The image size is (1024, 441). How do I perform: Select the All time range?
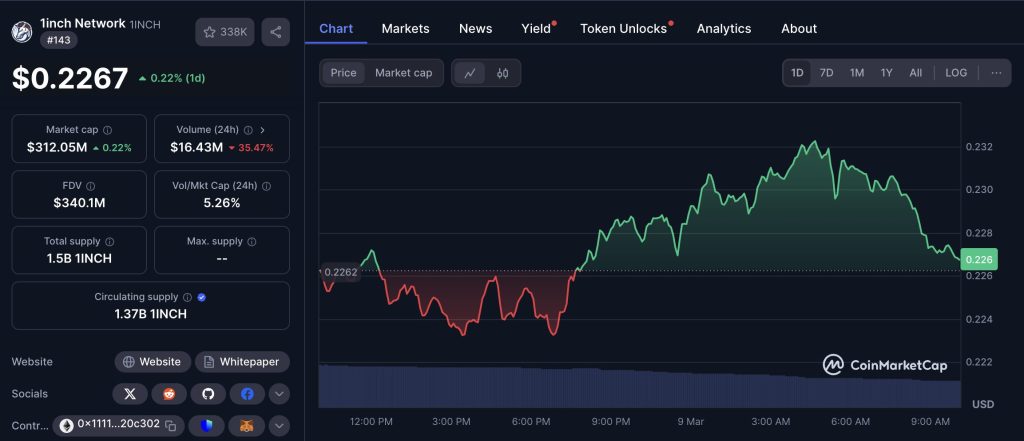(x=916, y=73)
